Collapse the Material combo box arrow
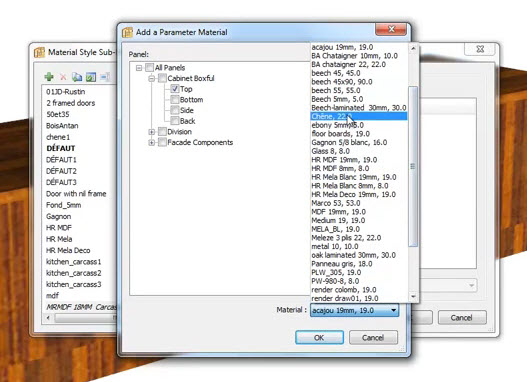 pyautogui.click(x=393, y=310)
